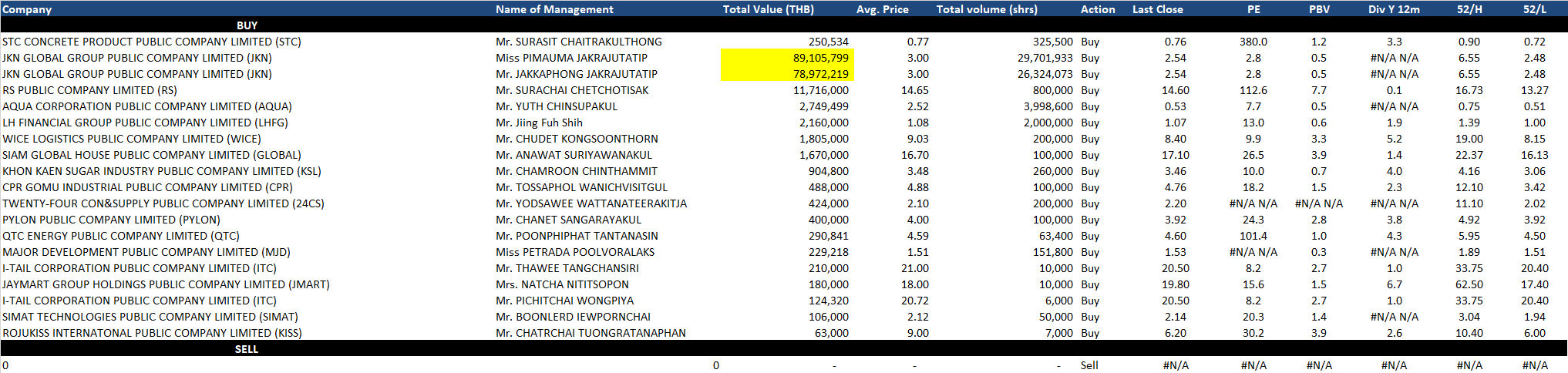The height and width of the screenshot is (373, 1568).
Task: Select Mr. Jiing Fuh Shih cell
Action: click(539, 123)
